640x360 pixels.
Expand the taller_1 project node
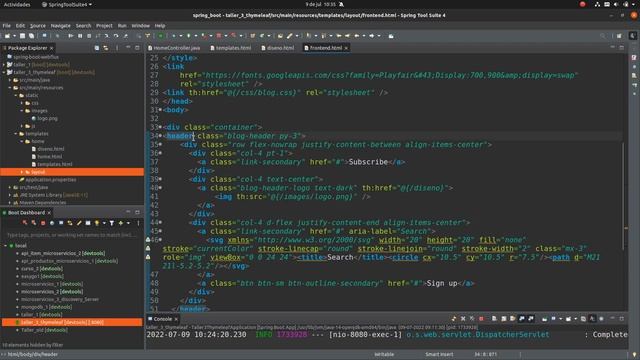point(4,64)
